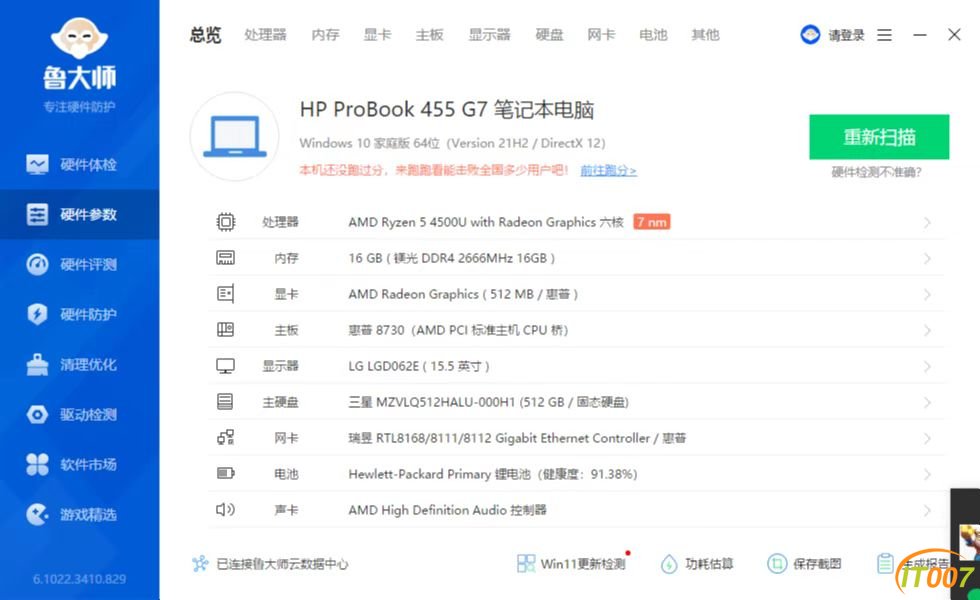
Task: Click the 保存截图 crop icon
Action: pos(777,564)
